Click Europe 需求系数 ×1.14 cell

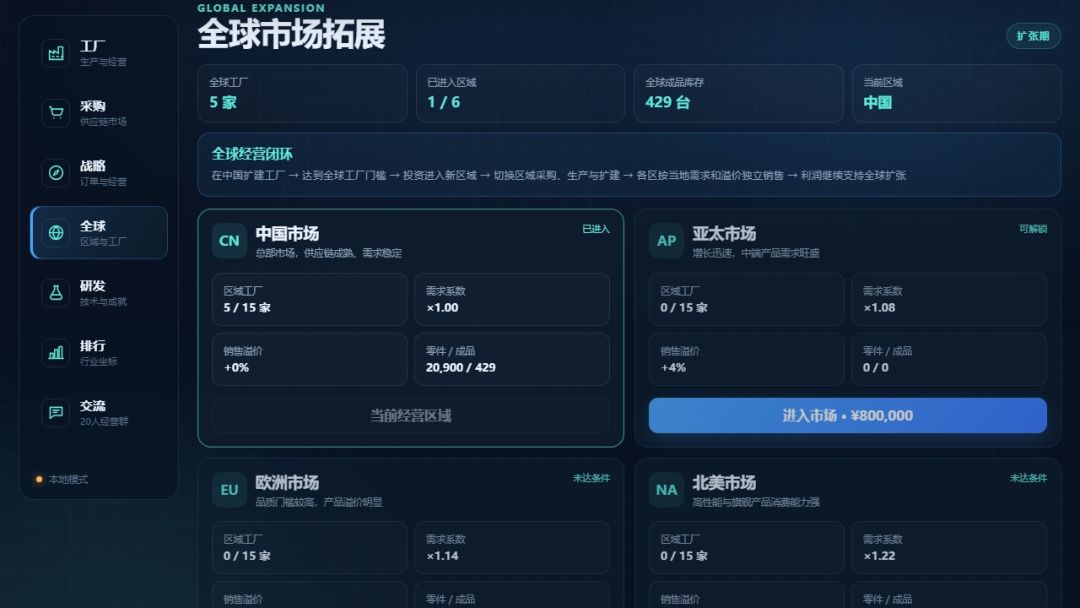(512, 548)
